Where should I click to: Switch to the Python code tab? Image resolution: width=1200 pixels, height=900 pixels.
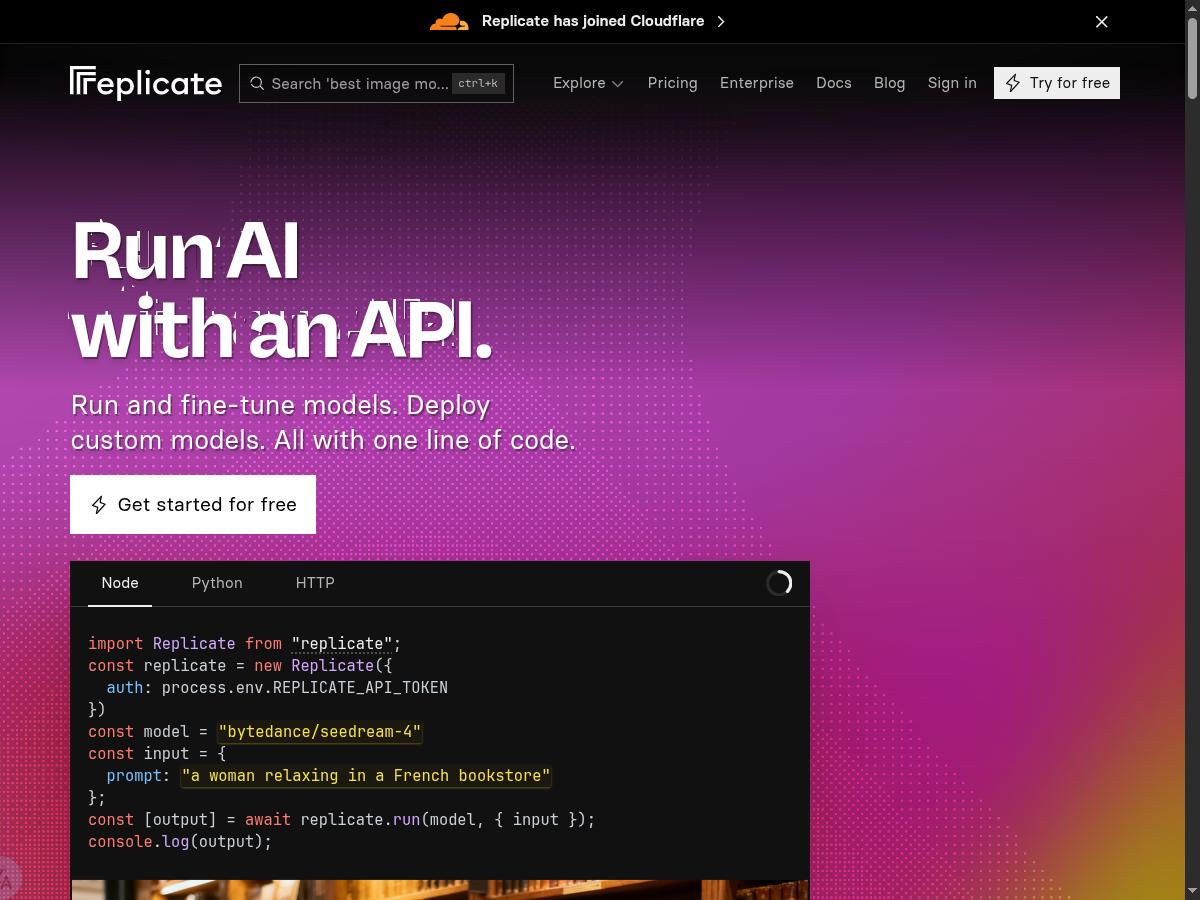(217, 583)
